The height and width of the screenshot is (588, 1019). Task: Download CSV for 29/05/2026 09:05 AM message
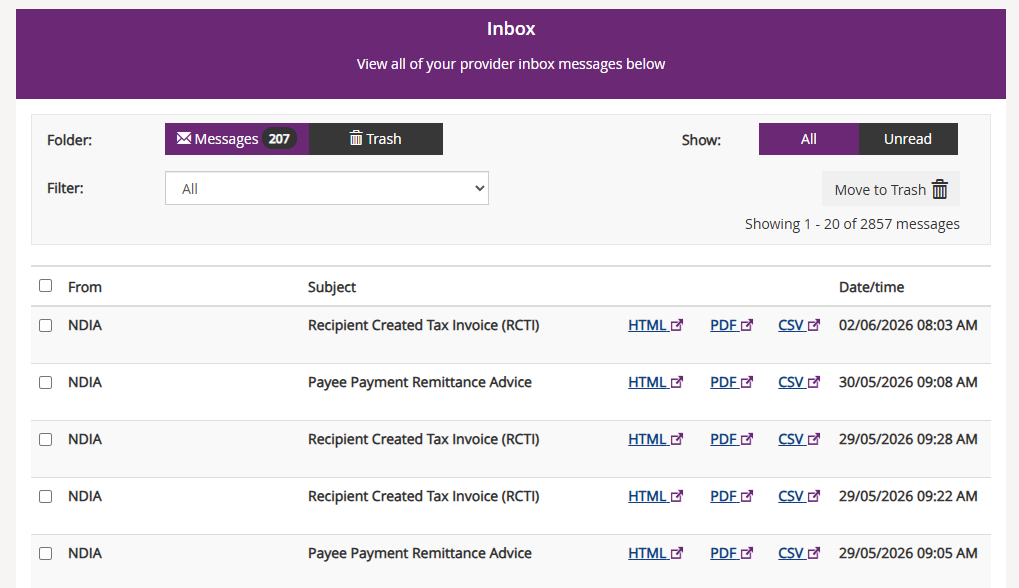coord(799,553)
